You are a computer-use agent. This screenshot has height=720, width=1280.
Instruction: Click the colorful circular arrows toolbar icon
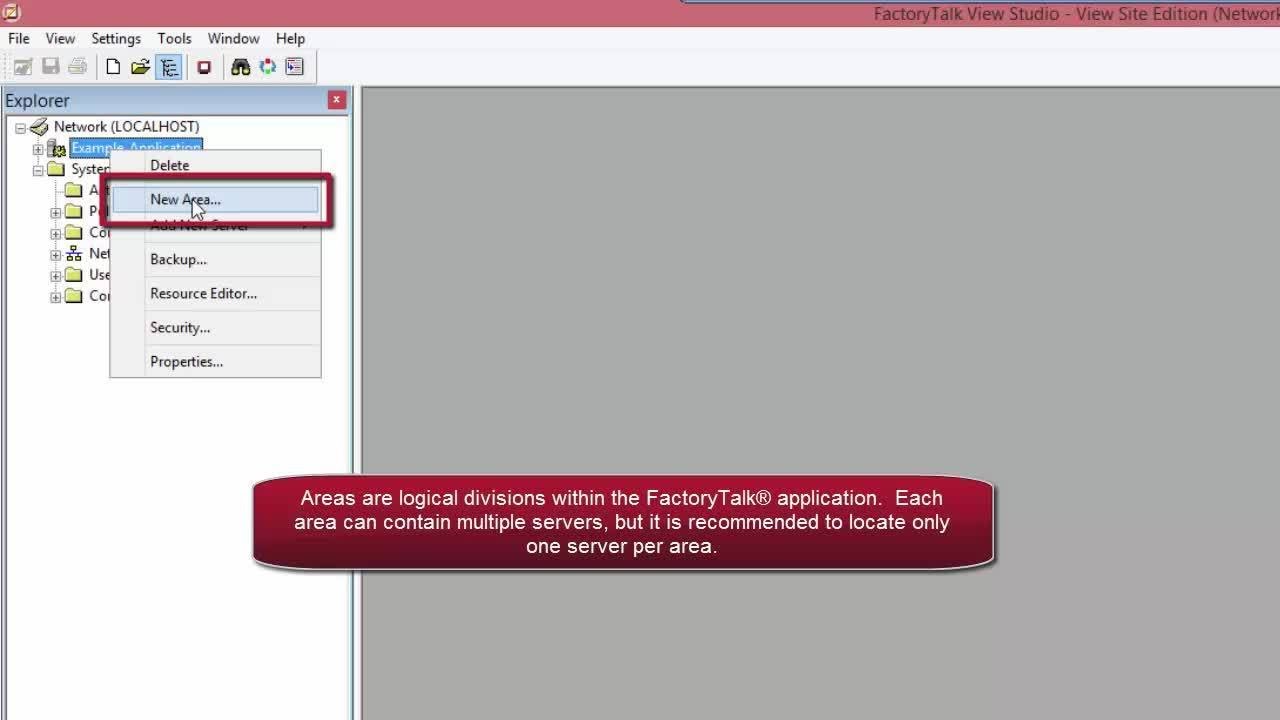(267, 67)
